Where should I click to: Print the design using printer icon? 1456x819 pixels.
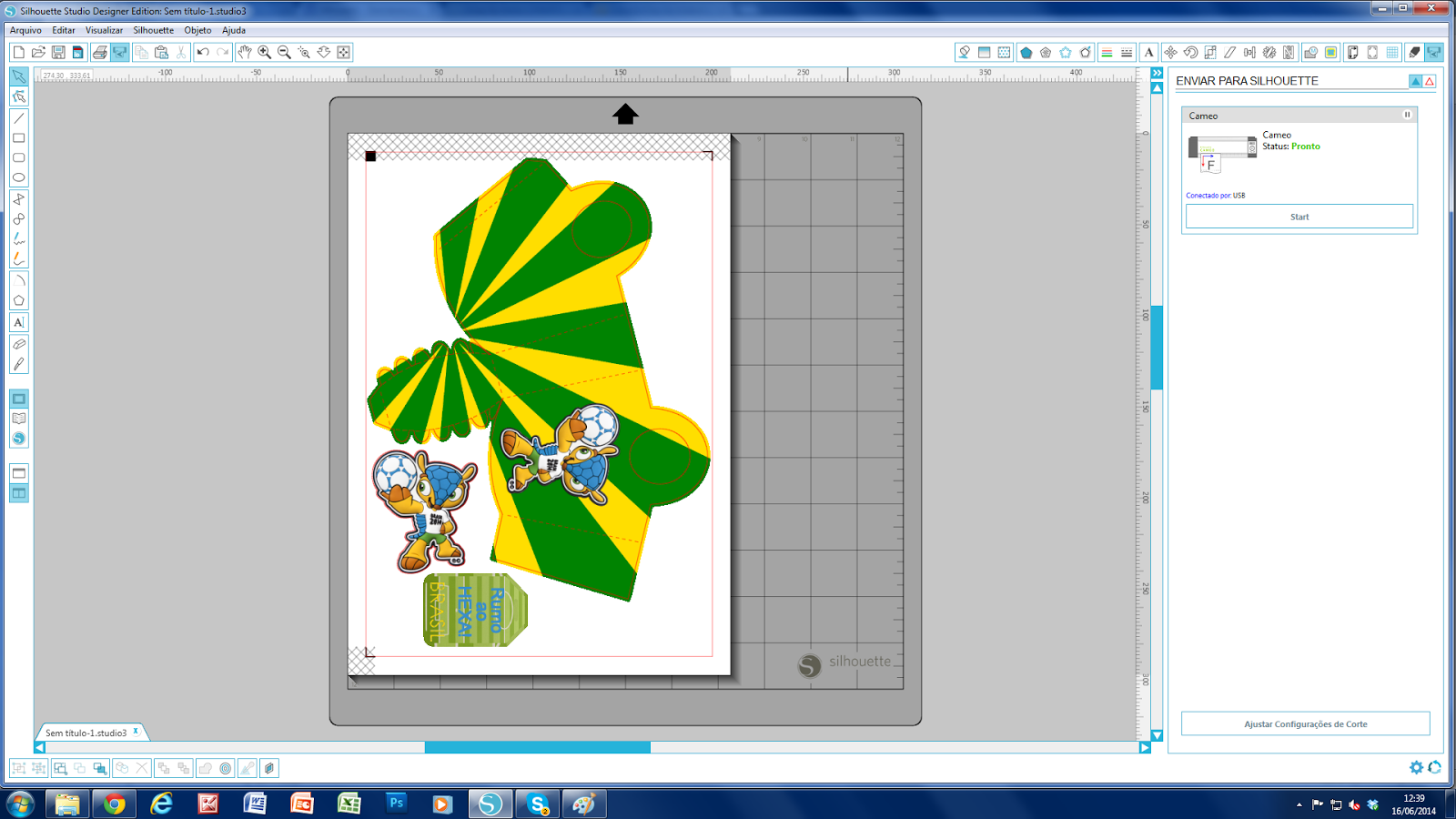coord(100,53)
